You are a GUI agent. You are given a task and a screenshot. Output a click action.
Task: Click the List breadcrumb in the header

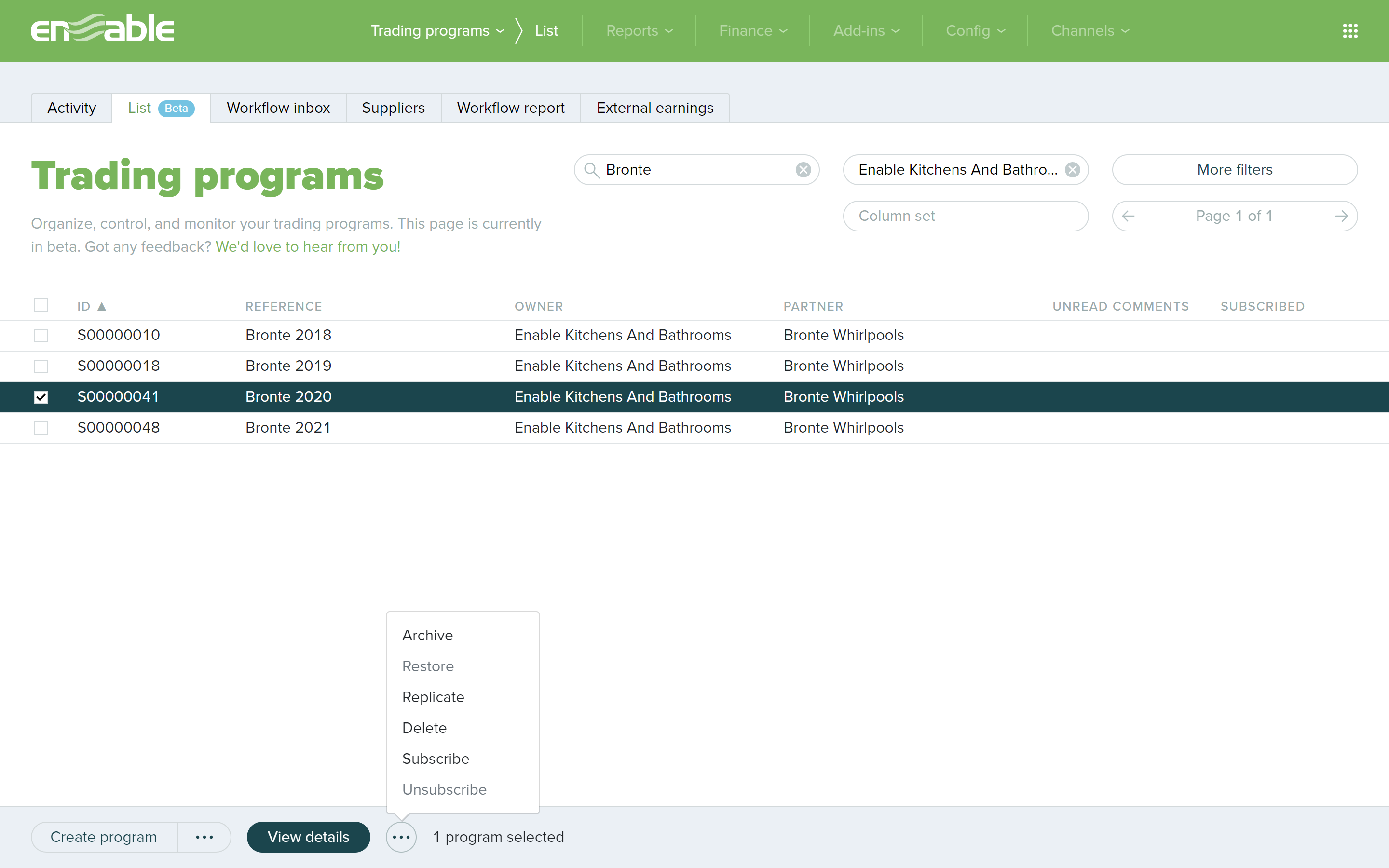(546, 31)
